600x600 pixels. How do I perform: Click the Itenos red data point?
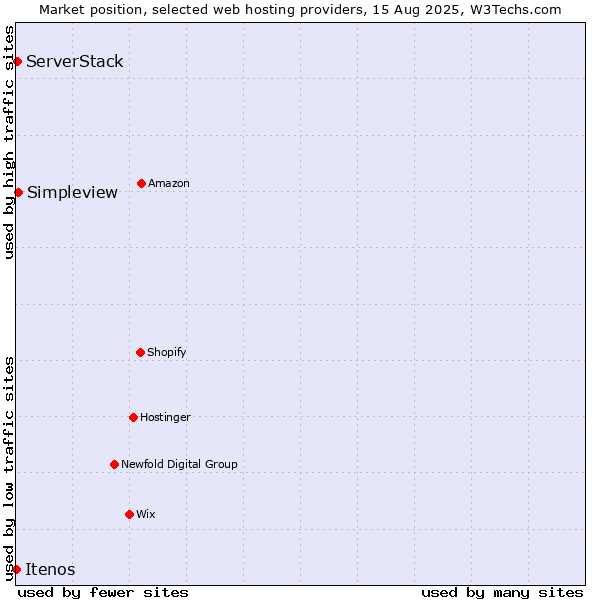coord(16,569)
